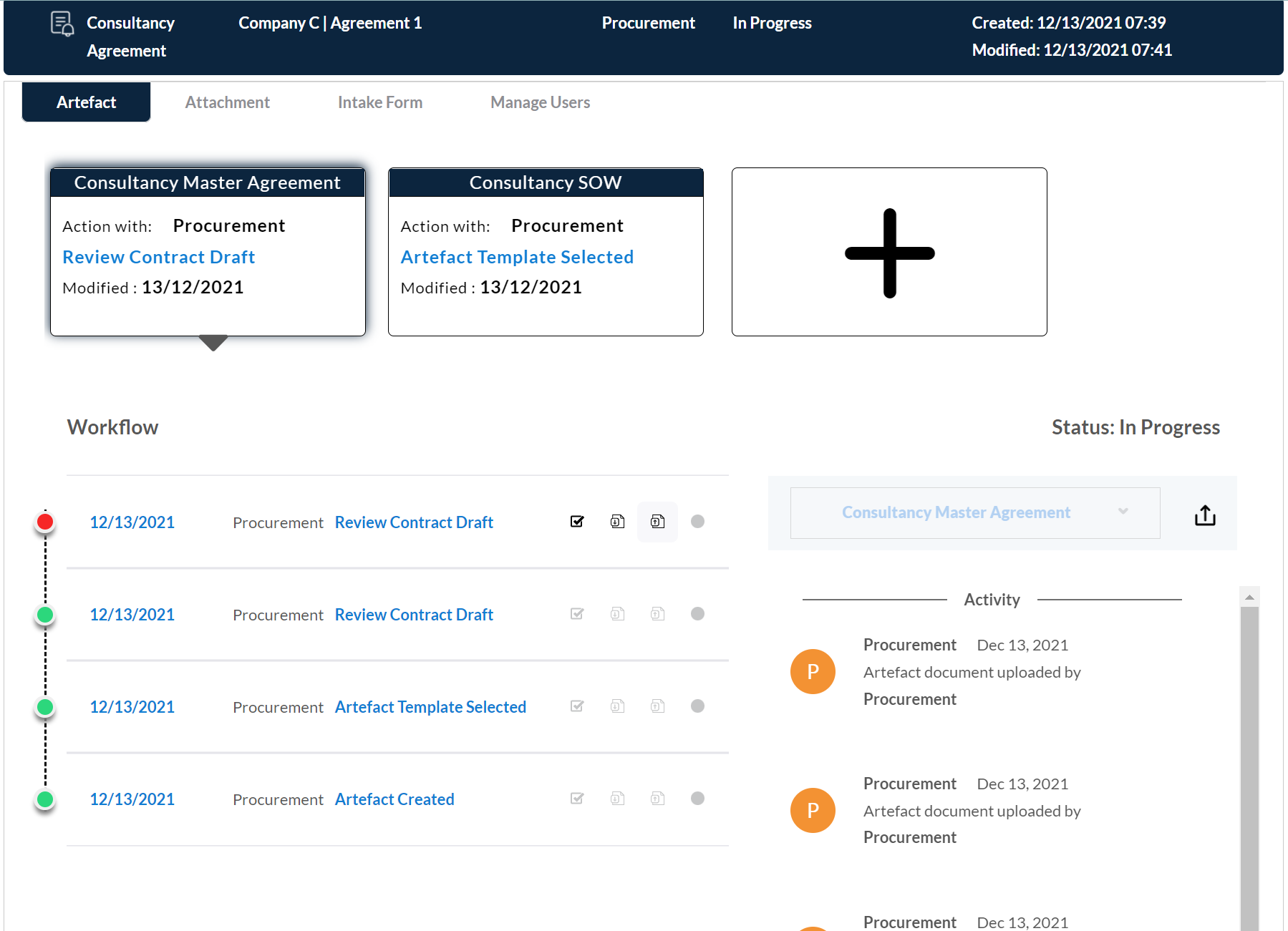Click the Procurement avatar icon next to the first activity entry
This screenshot has width=1288, height=931.
point(812,671)
